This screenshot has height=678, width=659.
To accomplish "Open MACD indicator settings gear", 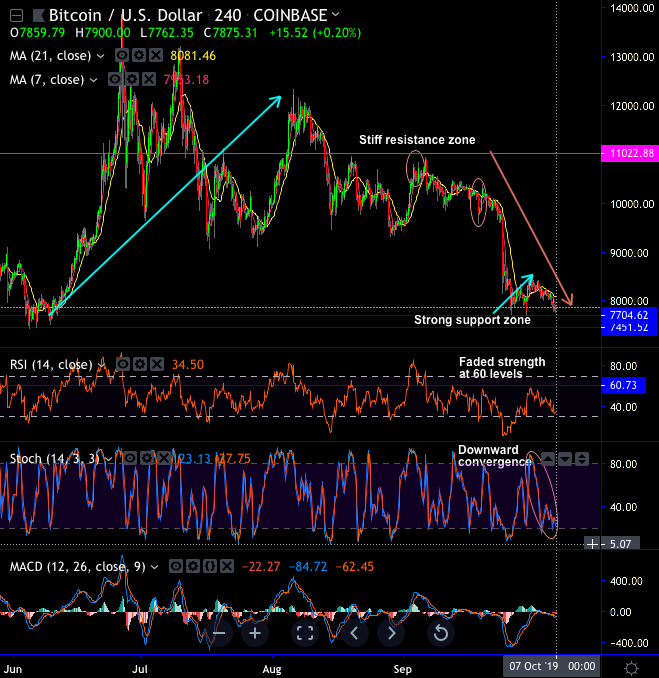I will (193, 566).
